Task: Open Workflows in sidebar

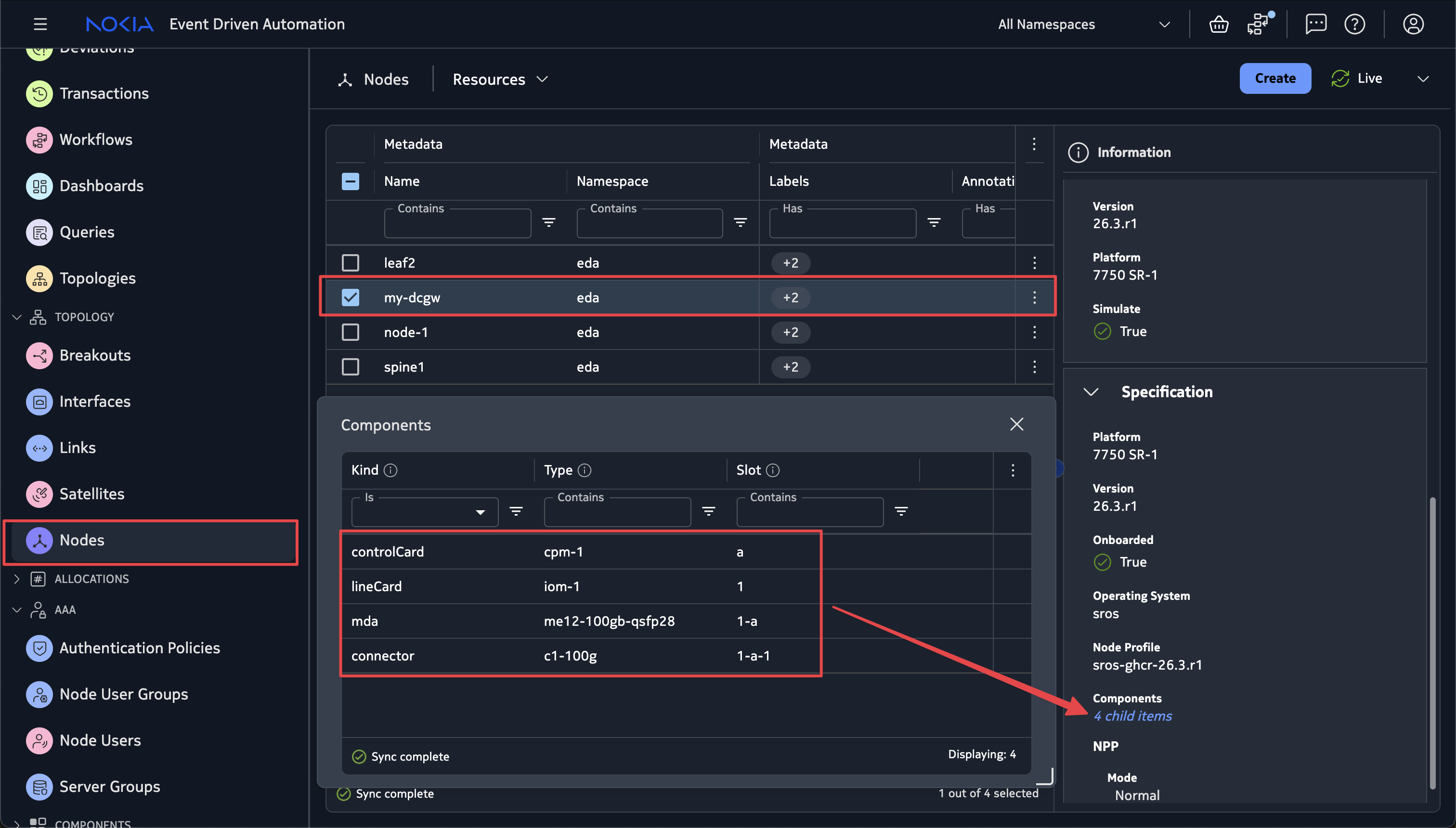Action: [x=95, y=139]
